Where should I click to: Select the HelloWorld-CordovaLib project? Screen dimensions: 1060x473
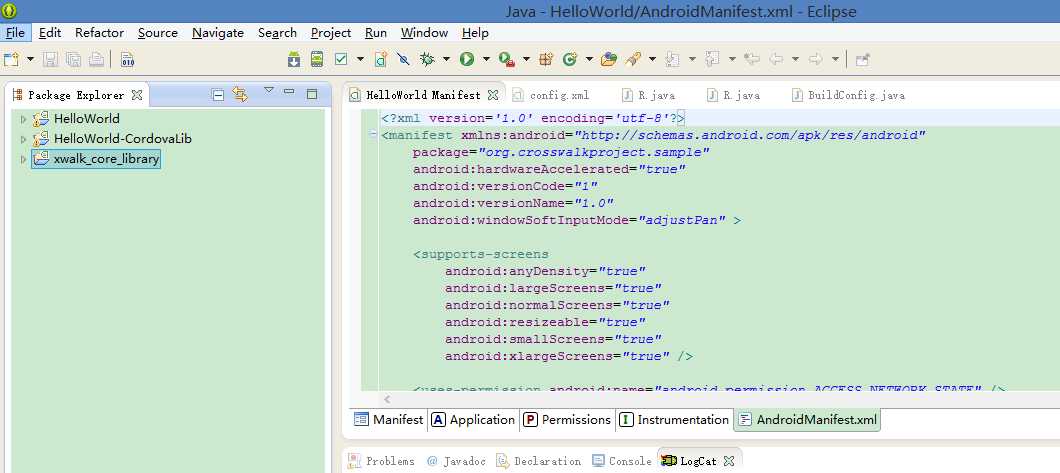(x=122, y=139)
